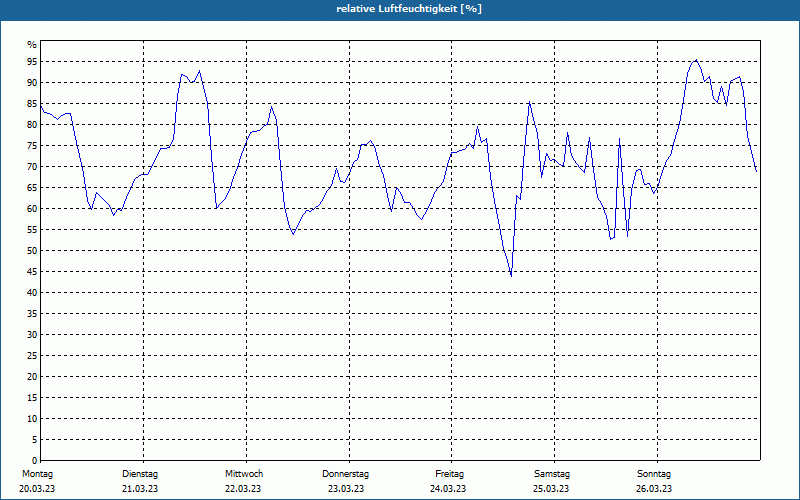Click the y-axis label '45'
The height and width of the screenshot is (500, 800).
pos(32,272)
